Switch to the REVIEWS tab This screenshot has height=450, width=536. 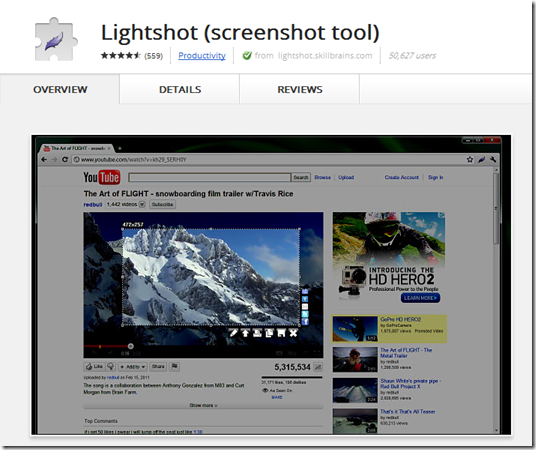pos(300,89)
